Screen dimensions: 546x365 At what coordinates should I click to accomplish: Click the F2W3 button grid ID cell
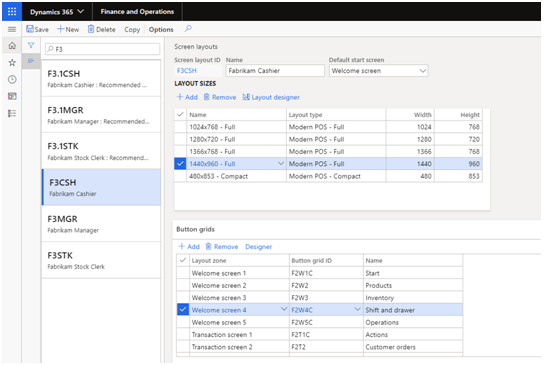(x=326, y=298)
